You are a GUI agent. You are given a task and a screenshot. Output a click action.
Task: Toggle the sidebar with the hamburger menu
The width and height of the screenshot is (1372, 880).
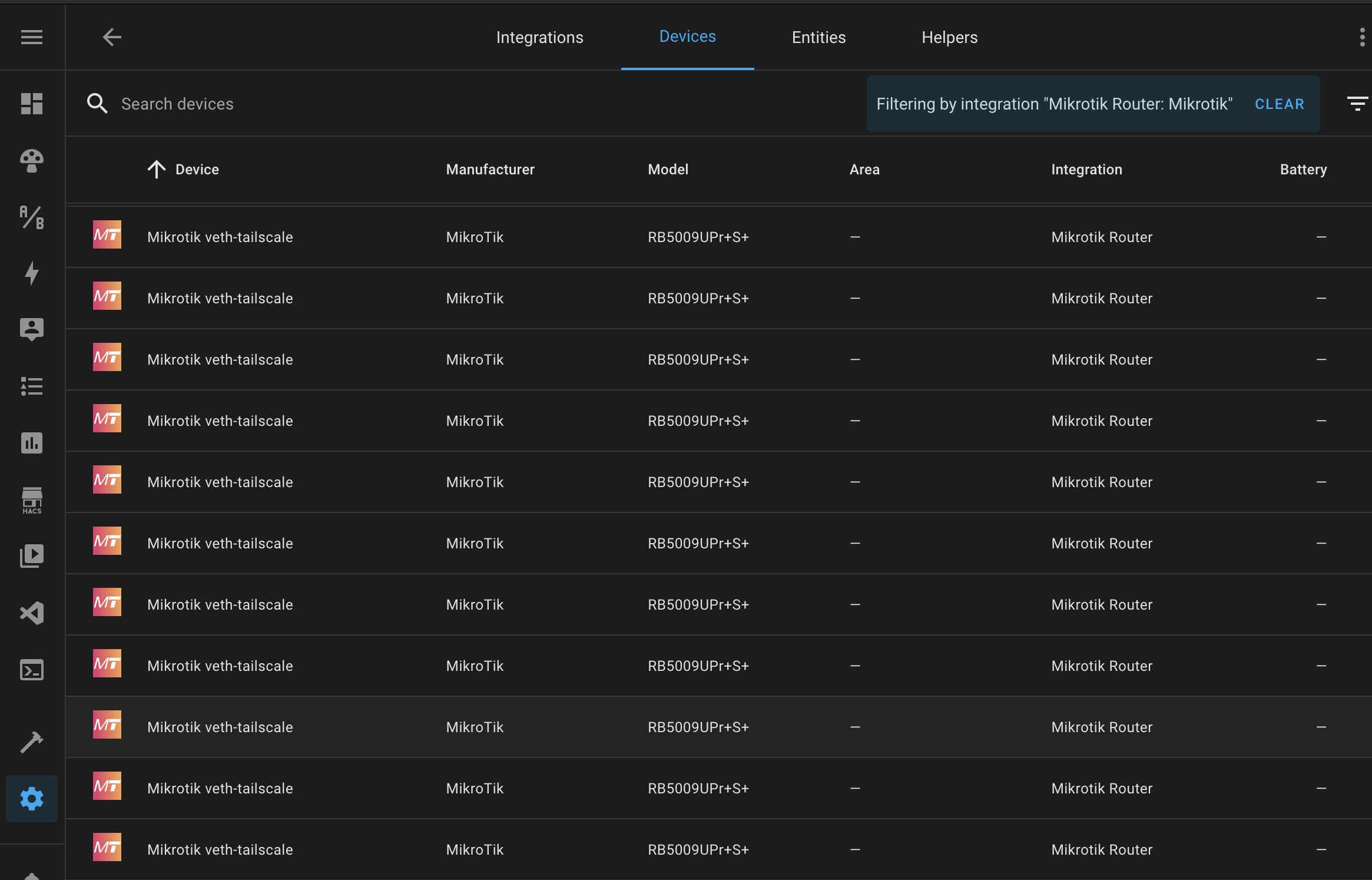31,37
